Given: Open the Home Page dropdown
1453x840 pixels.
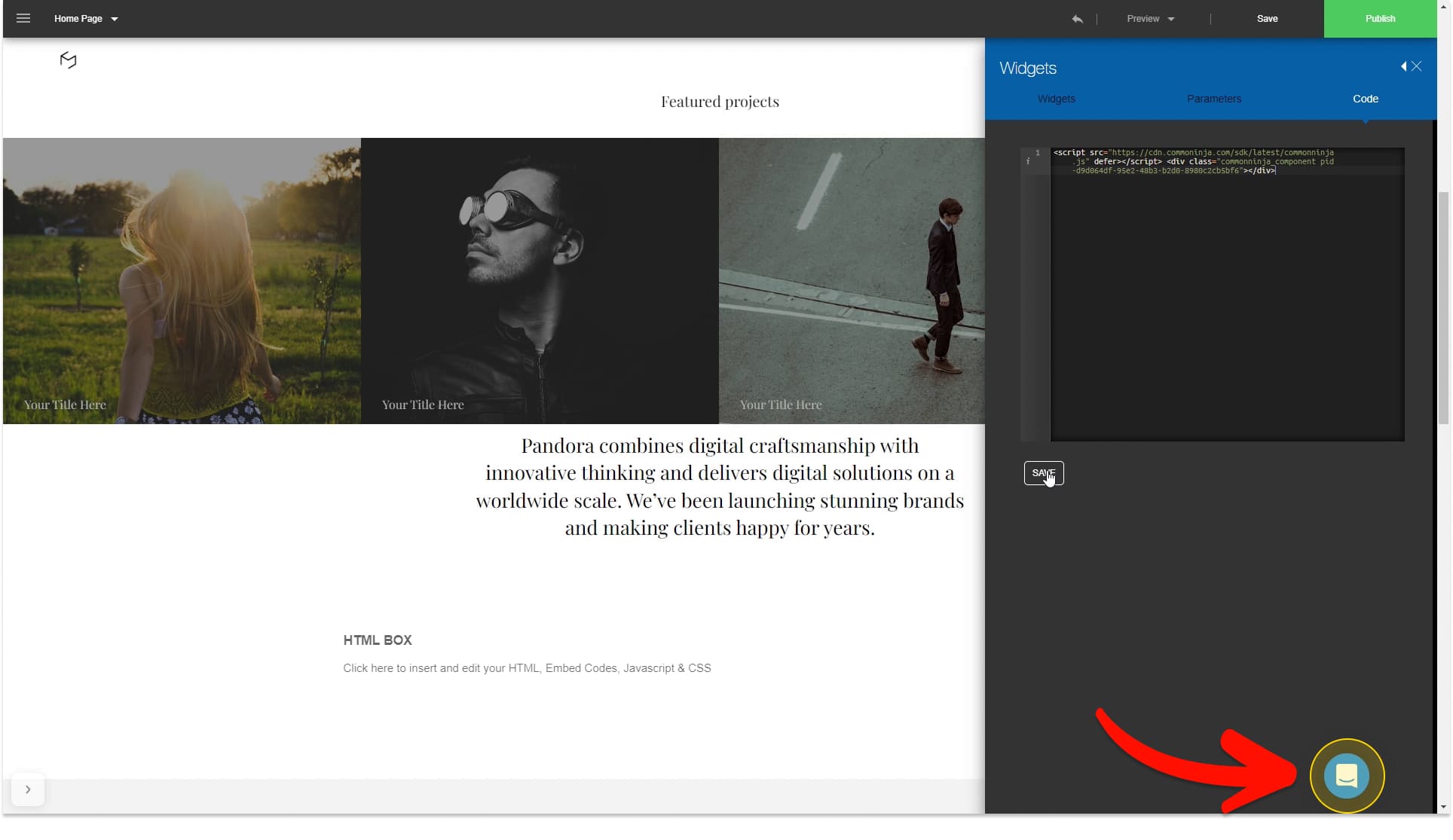Looking at the screenshot, I should [86, 19].
